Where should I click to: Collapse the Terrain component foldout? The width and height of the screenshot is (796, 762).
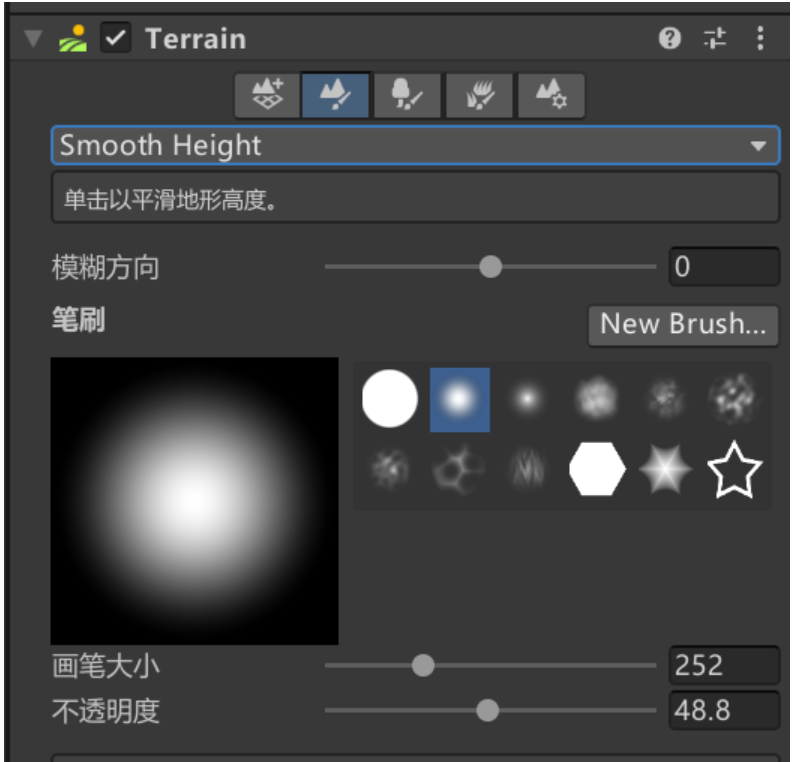33,39
